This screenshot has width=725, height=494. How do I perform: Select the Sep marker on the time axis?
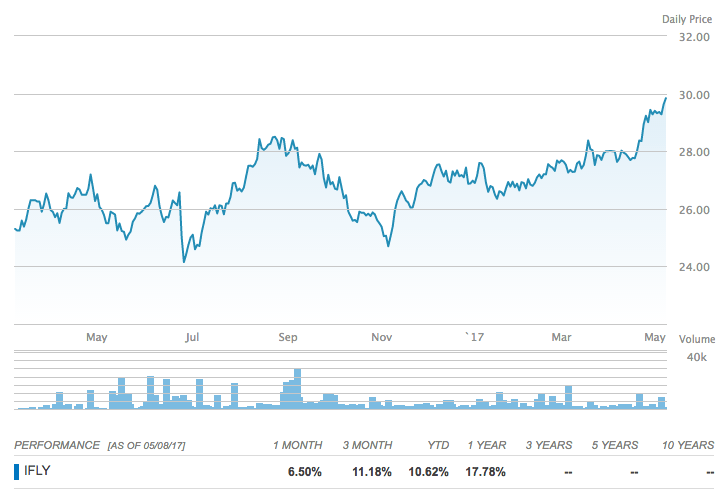[x=287, y=338]
